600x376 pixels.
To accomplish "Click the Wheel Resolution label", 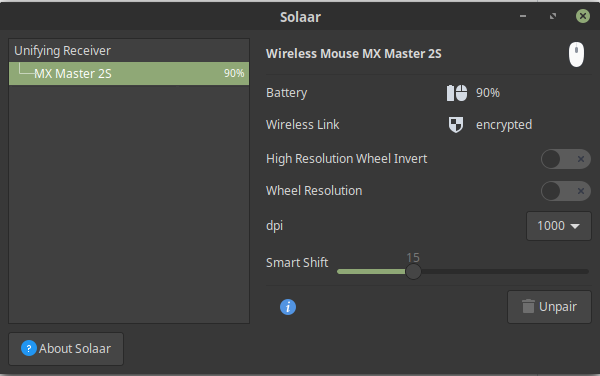I will (x=314, y=191).
